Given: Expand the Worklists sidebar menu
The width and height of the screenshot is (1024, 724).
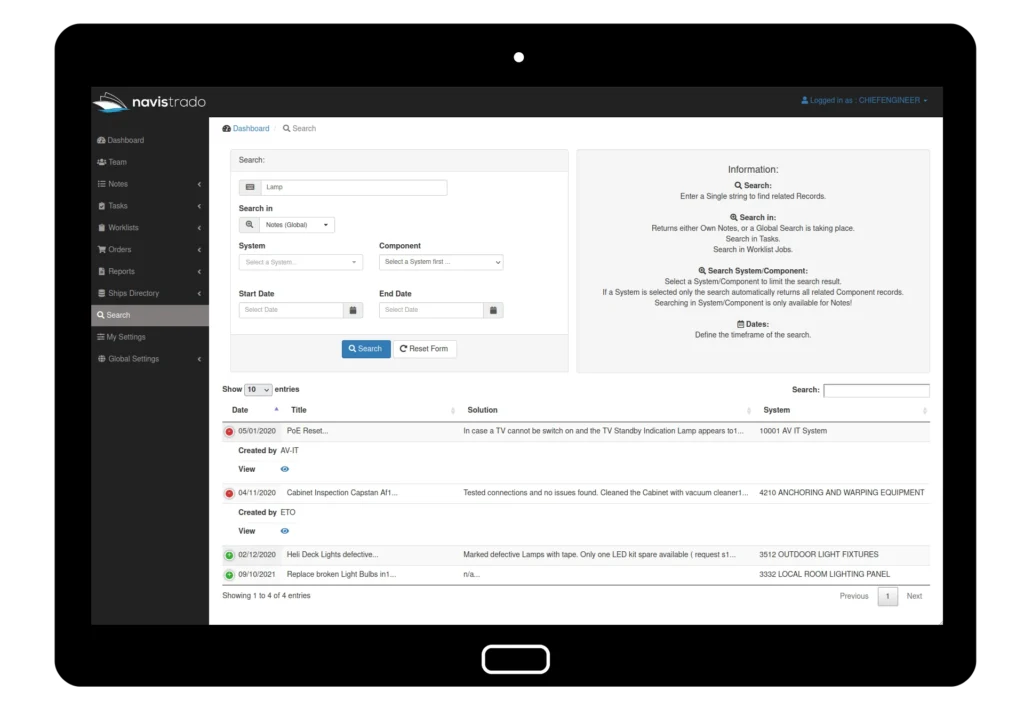Looking at the screenshot, I should [150, 228].
